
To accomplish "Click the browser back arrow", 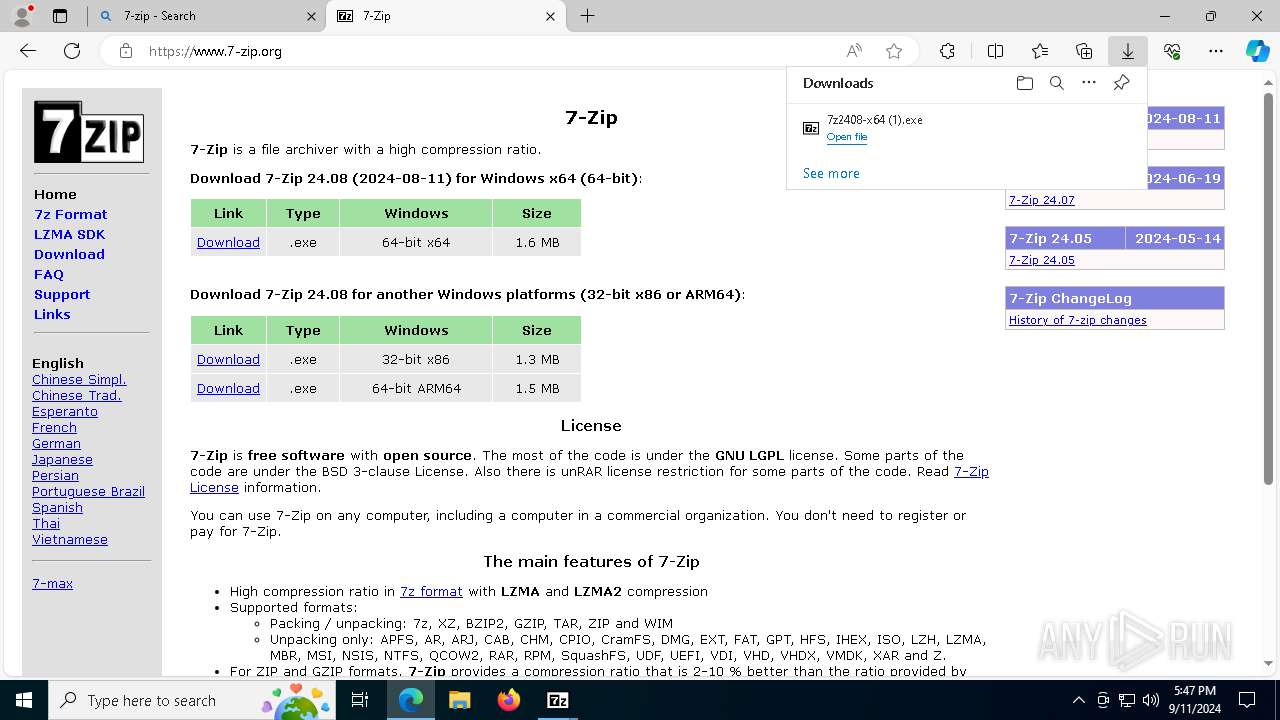I will point(28,51).
